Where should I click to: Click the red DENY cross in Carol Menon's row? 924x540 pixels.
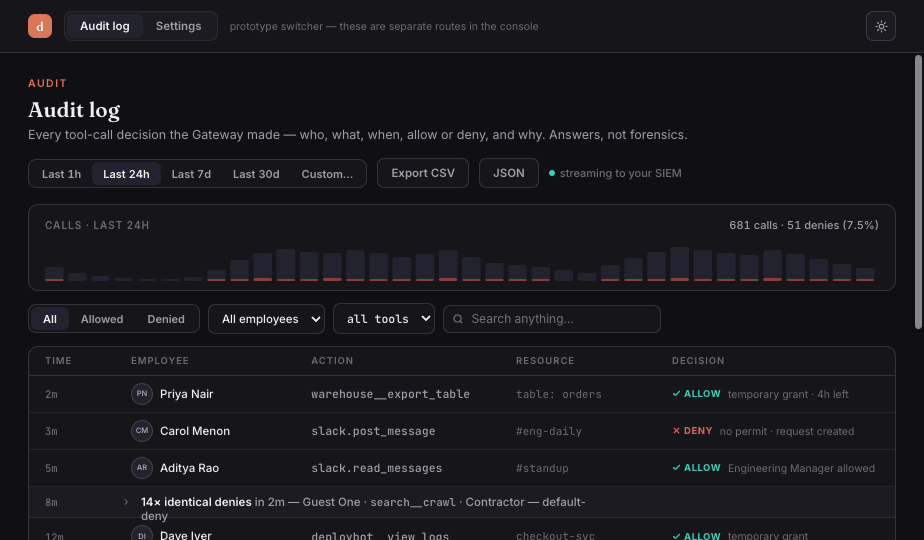[x=676, y=431]
